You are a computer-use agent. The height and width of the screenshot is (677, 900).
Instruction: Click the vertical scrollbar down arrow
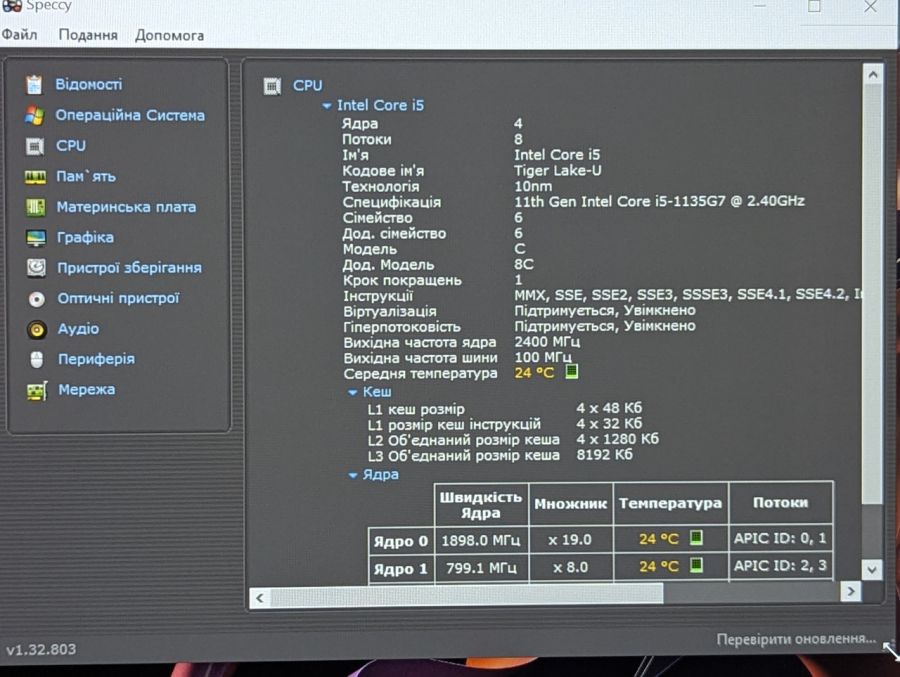pyautogui.click(x=872, y=569)
